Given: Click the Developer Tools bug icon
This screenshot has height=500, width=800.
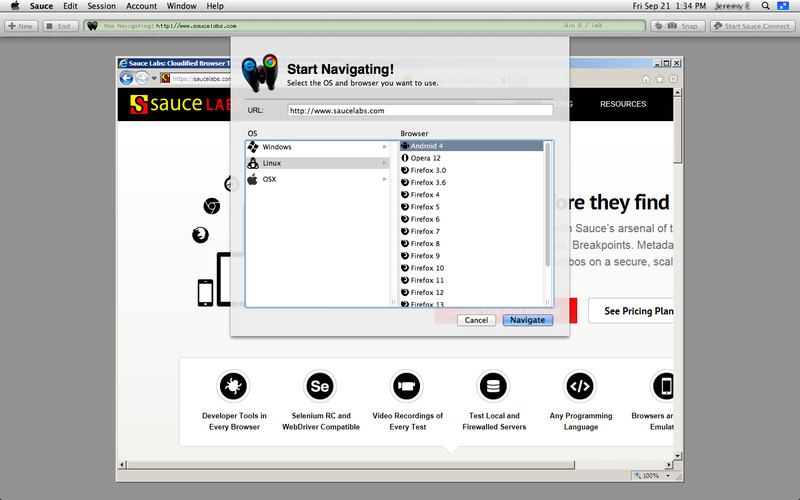Looking at the screenshot, I should [x=232, y=385].
